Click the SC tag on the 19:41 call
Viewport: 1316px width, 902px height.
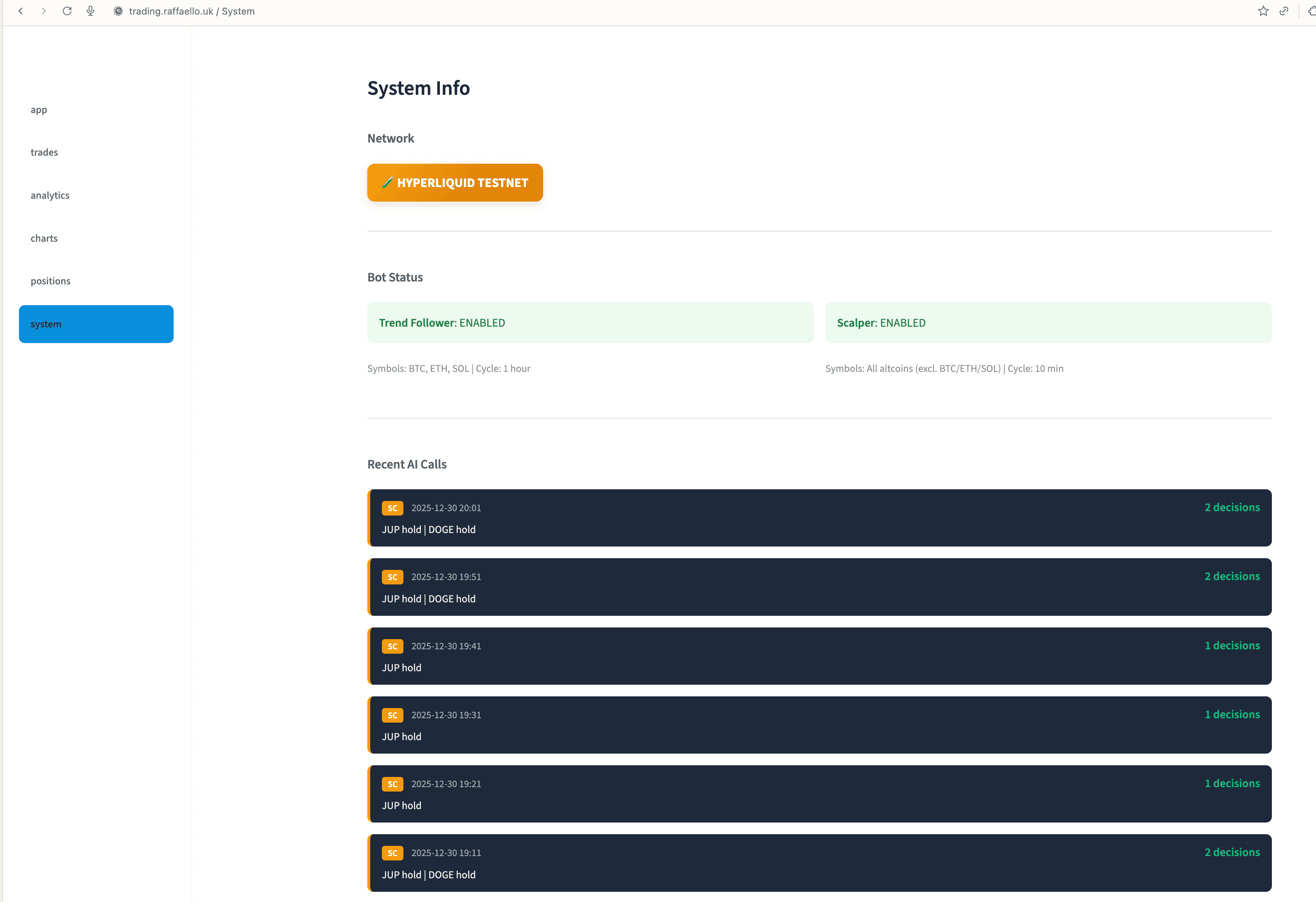392,646
